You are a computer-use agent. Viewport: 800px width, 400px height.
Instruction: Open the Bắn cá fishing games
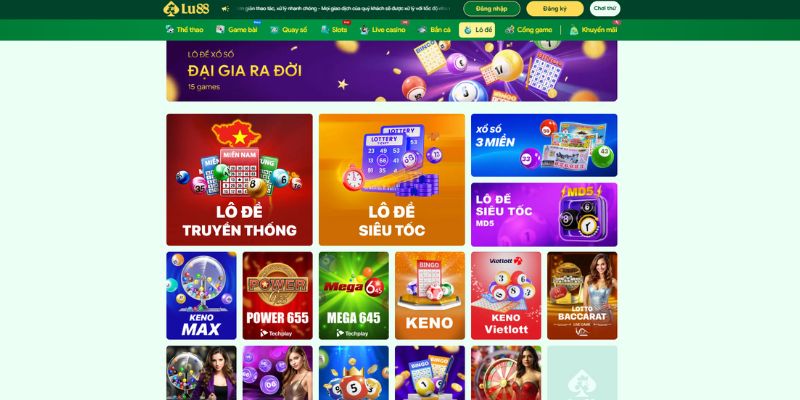coord(434,30)
